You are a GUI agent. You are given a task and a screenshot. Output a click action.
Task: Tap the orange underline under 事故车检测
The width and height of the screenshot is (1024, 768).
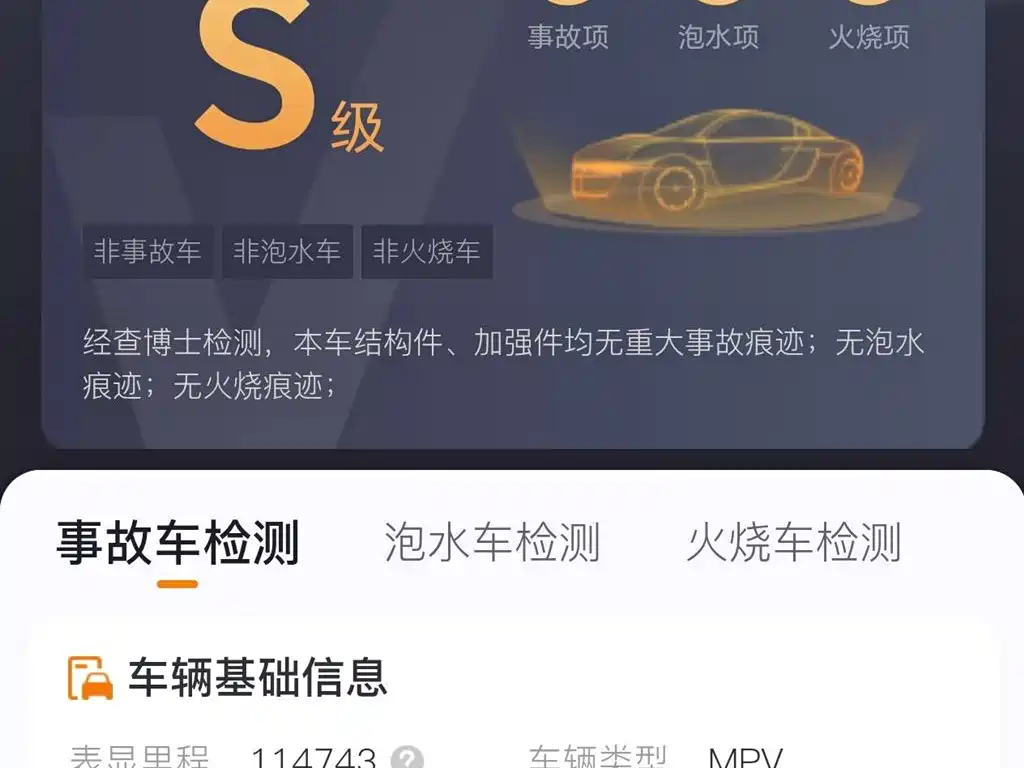[178, 584]
